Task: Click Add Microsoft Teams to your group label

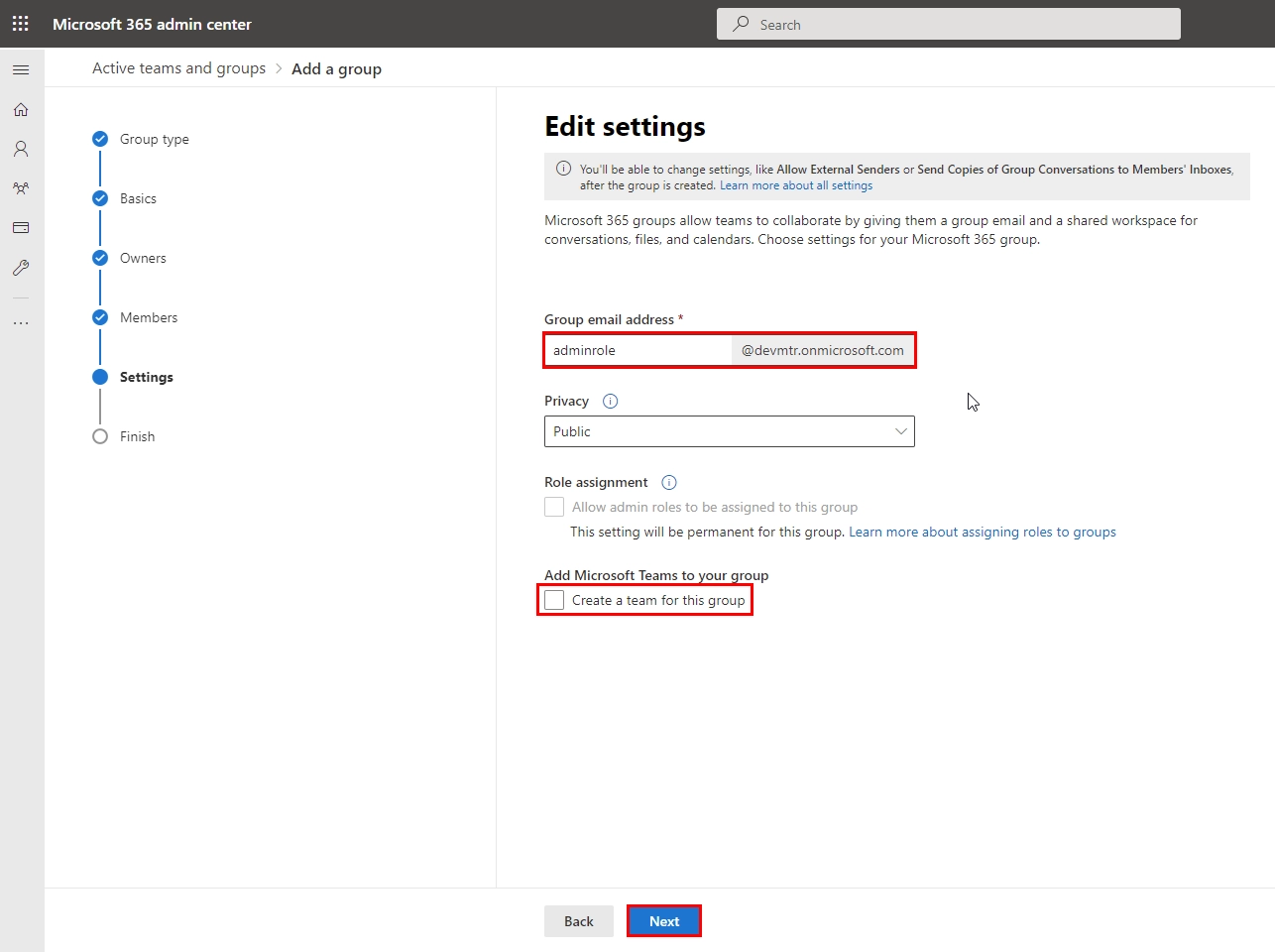Action: click(656, 575)
